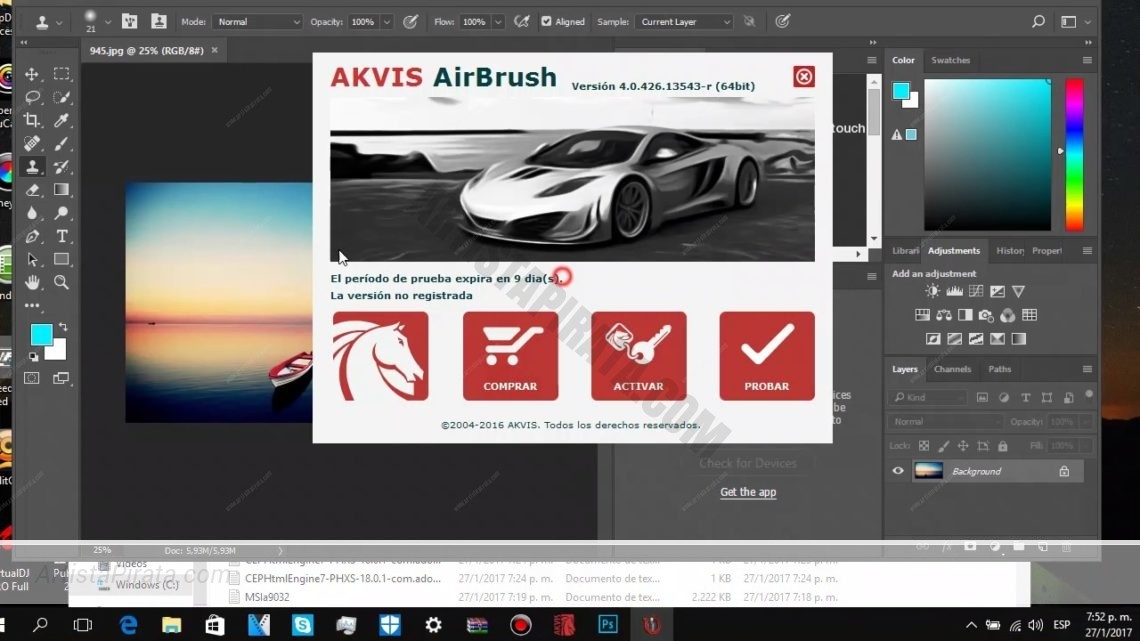Select the Crop tool
Viewport: 1140px width, 641px height.
[x=32, y=121]
